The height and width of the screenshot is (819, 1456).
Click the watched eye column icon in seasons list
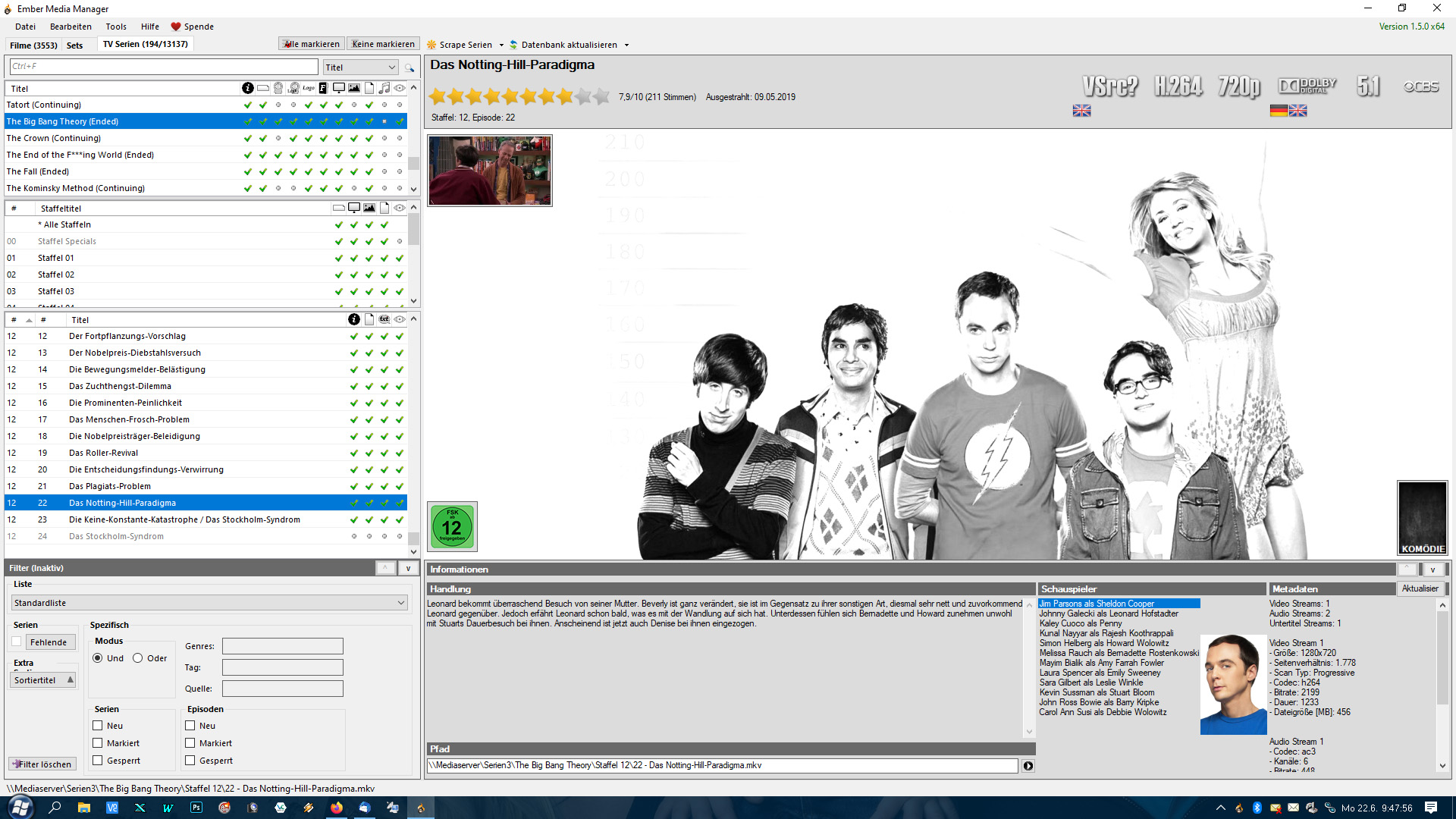tap(400, 208)
